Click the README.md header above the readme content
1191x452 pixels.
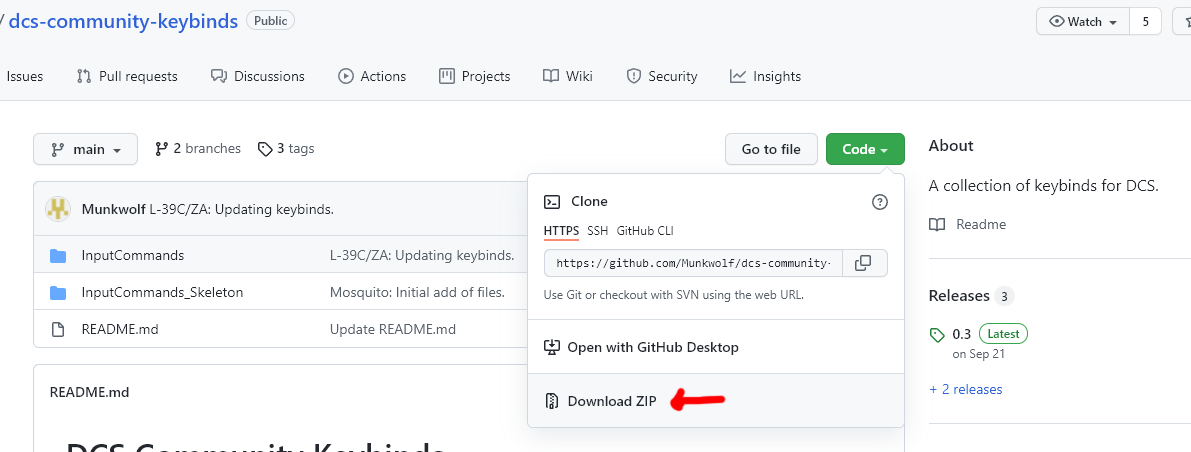coord(90,392)
